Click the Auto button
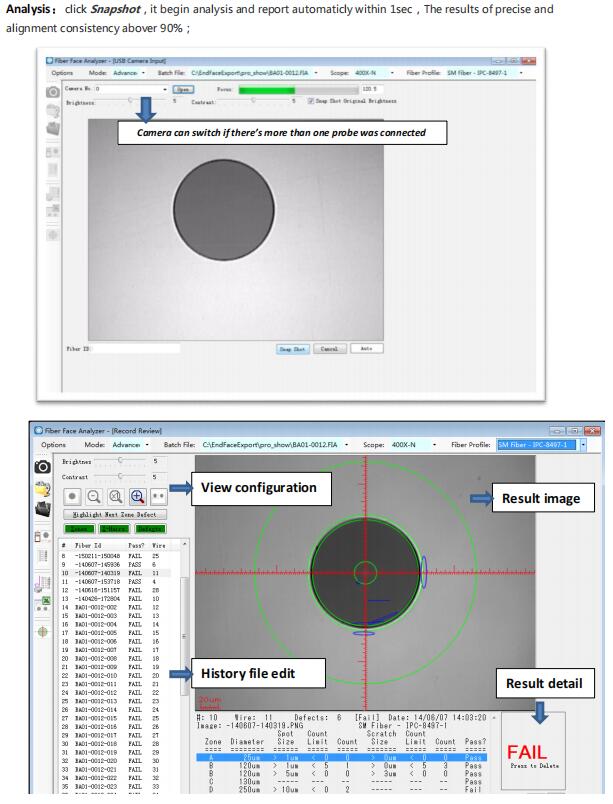Screen dimensions: 613x804 (x=366, y=349)
